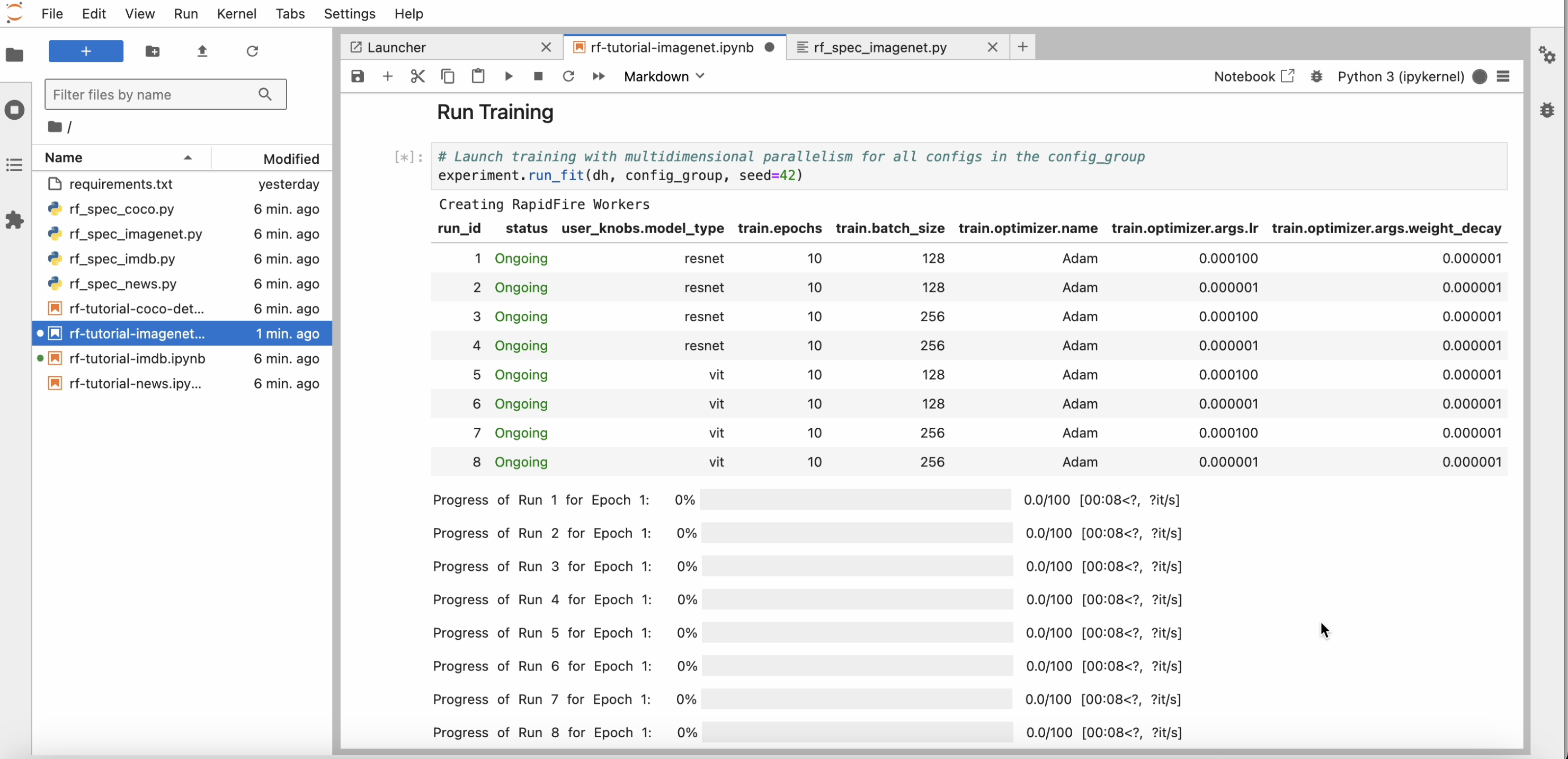Screen dimensions: 1568x759
Task: Add a new tab with plus button
Action: [1022, 47]
